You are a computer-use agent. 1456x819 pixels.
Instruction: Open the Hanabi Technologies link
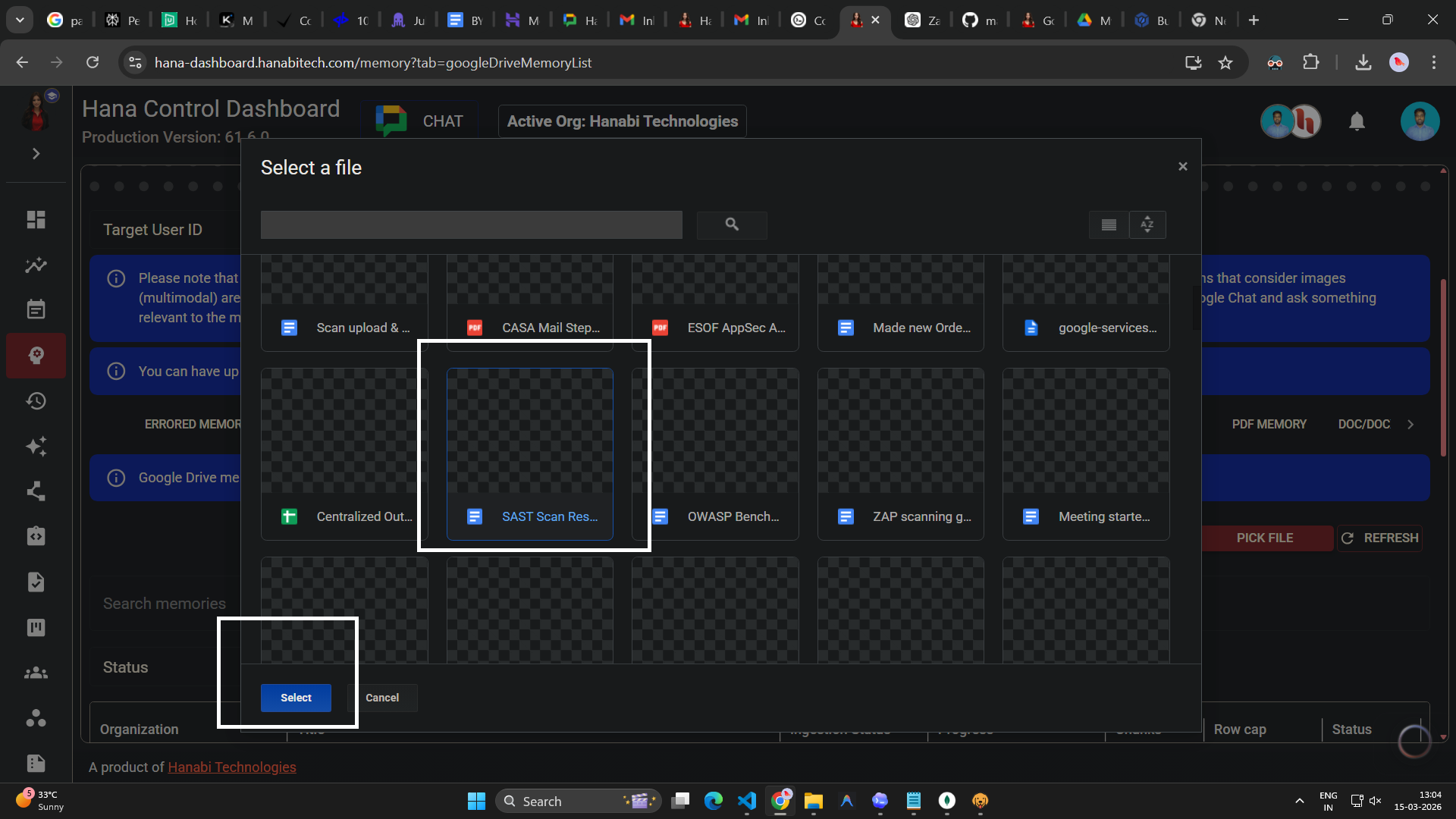[231, 767]
